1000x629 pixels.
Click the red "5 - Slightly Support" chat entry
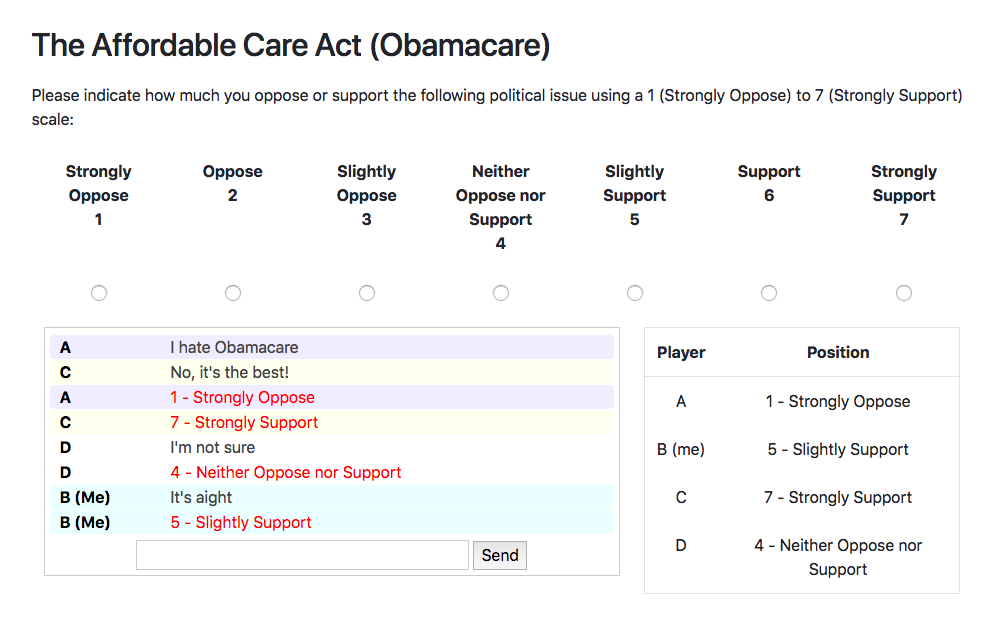pyautogui.click(x=241, y=522)
